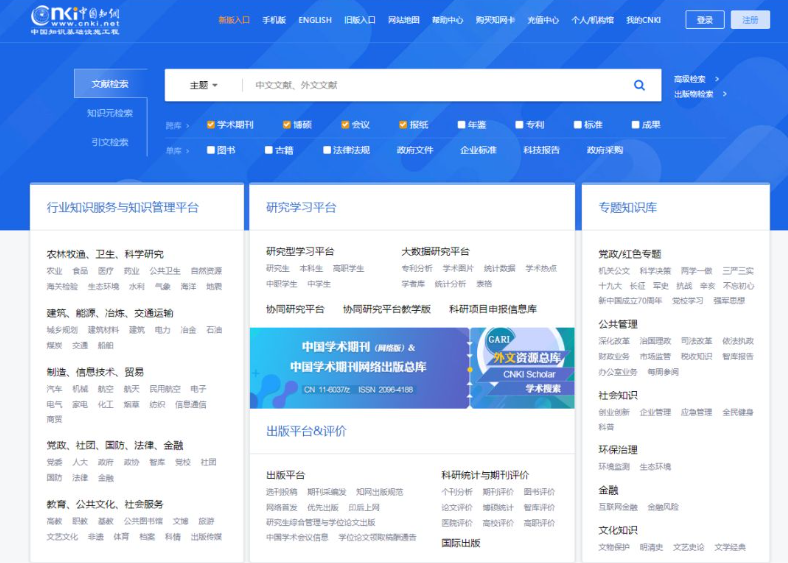Open the 外文资源总库 CNKI Scholar banner
The image size is (788, 563).
coord(523,368)
